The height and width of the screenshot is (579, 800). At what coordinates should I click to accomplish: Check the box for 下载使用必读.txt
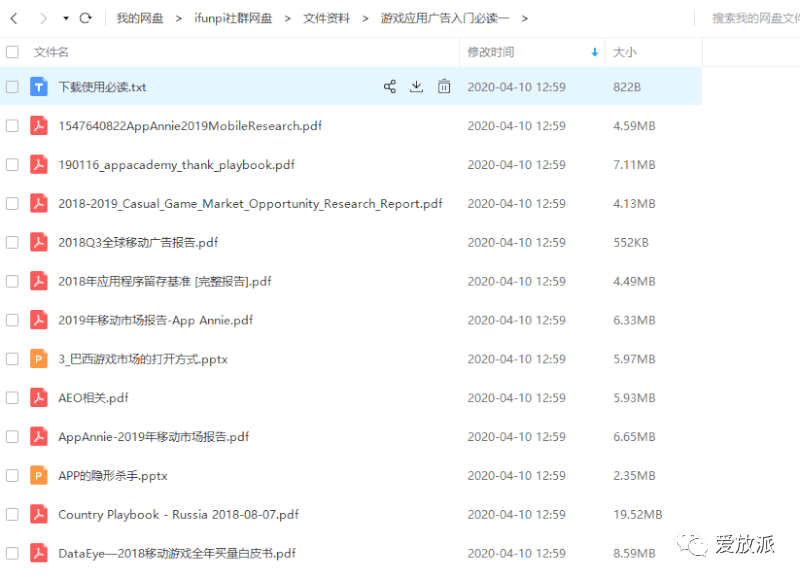pyautogui.click(x=12, y=87)
